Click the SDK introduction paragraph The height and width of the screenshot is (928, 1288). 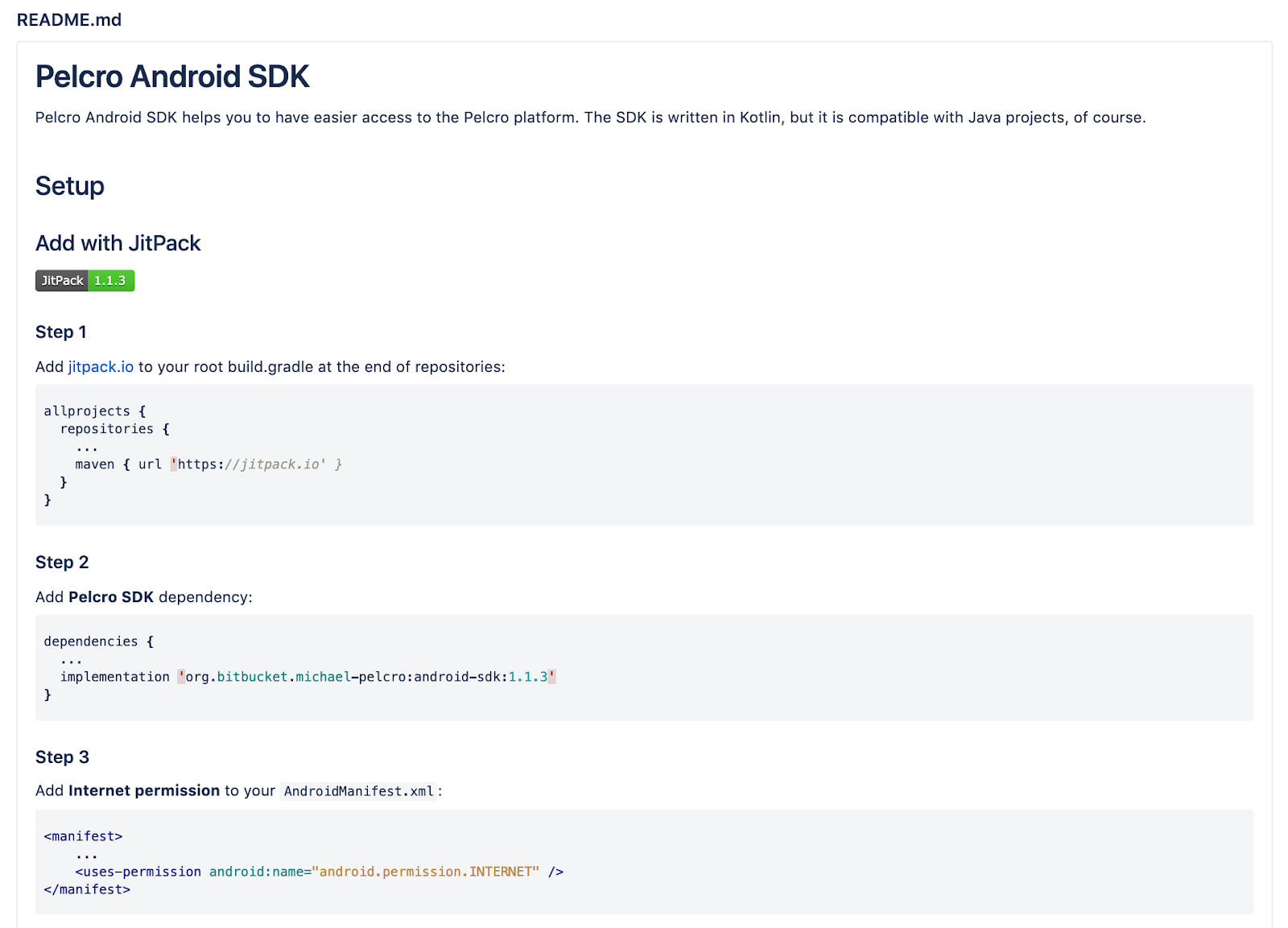pyautogui.click(x=590, y=118)
